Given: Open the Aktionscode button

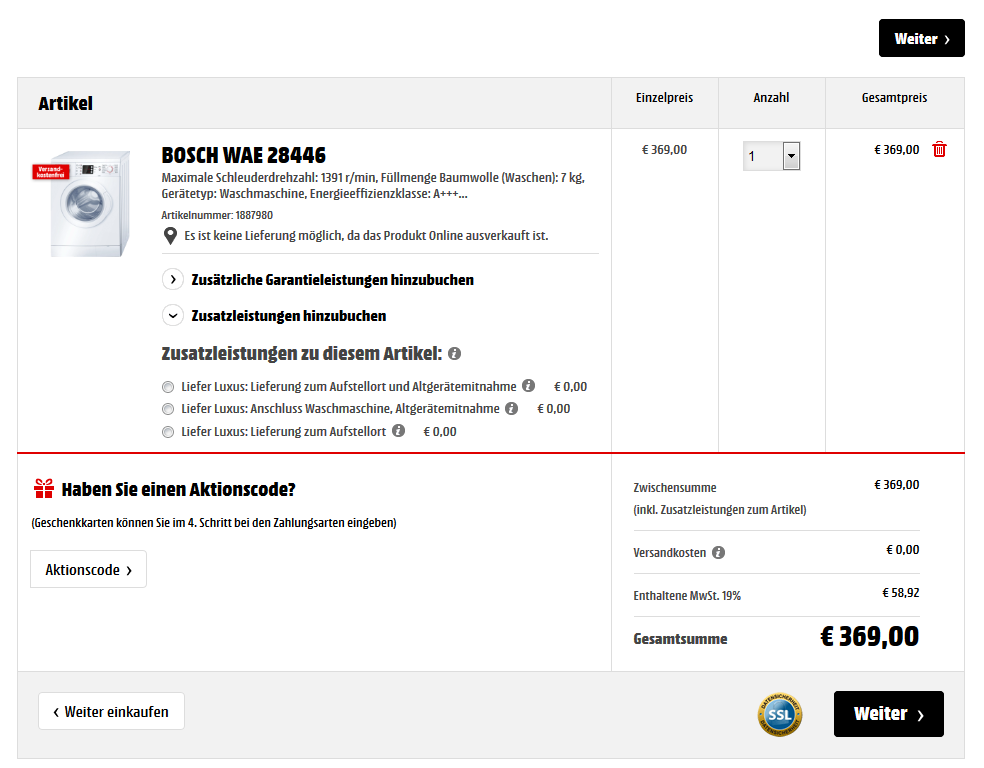Looking at the screenshot, I should pos(88,569).
